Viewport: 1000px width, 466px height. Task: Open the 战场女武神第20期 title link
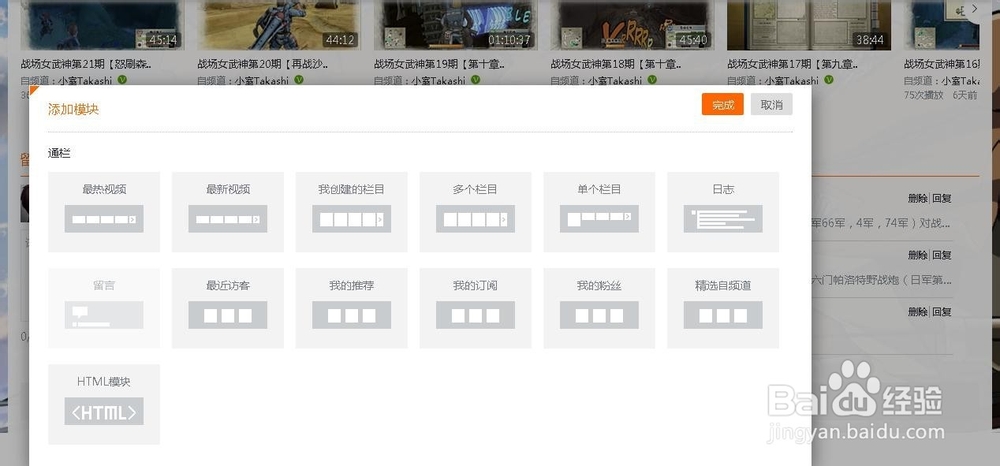click(x=263, y=64)
